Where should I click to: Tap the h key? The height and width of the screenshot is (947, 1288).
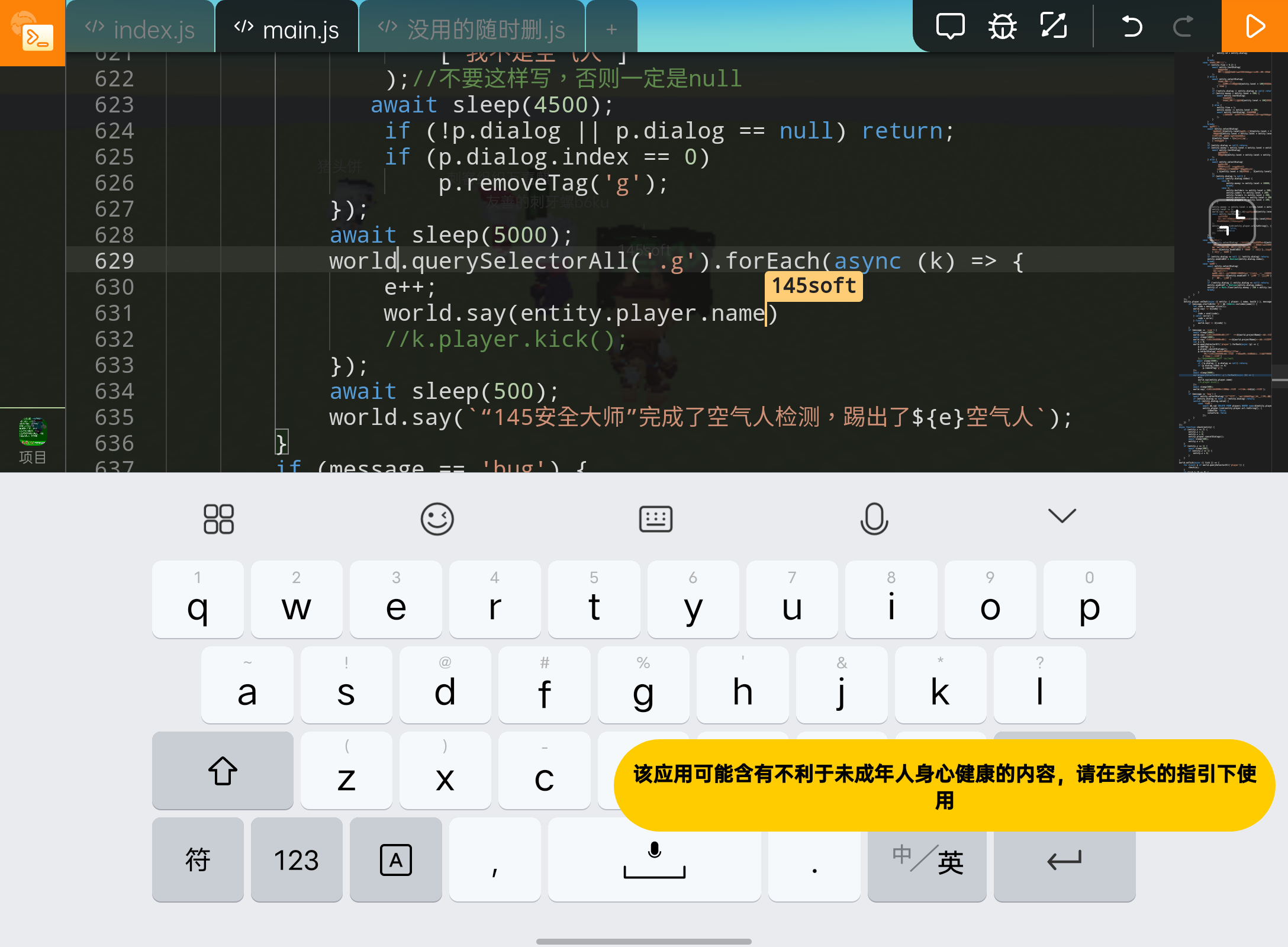pos(743,685)
